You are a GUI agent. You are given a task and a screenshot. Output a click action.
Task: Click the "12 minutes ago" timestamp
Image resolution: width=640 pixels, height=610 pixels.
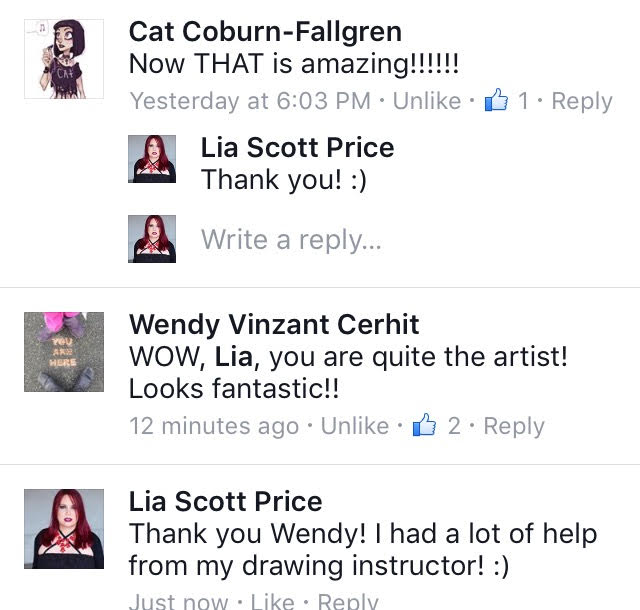click(x=214, y=426)
